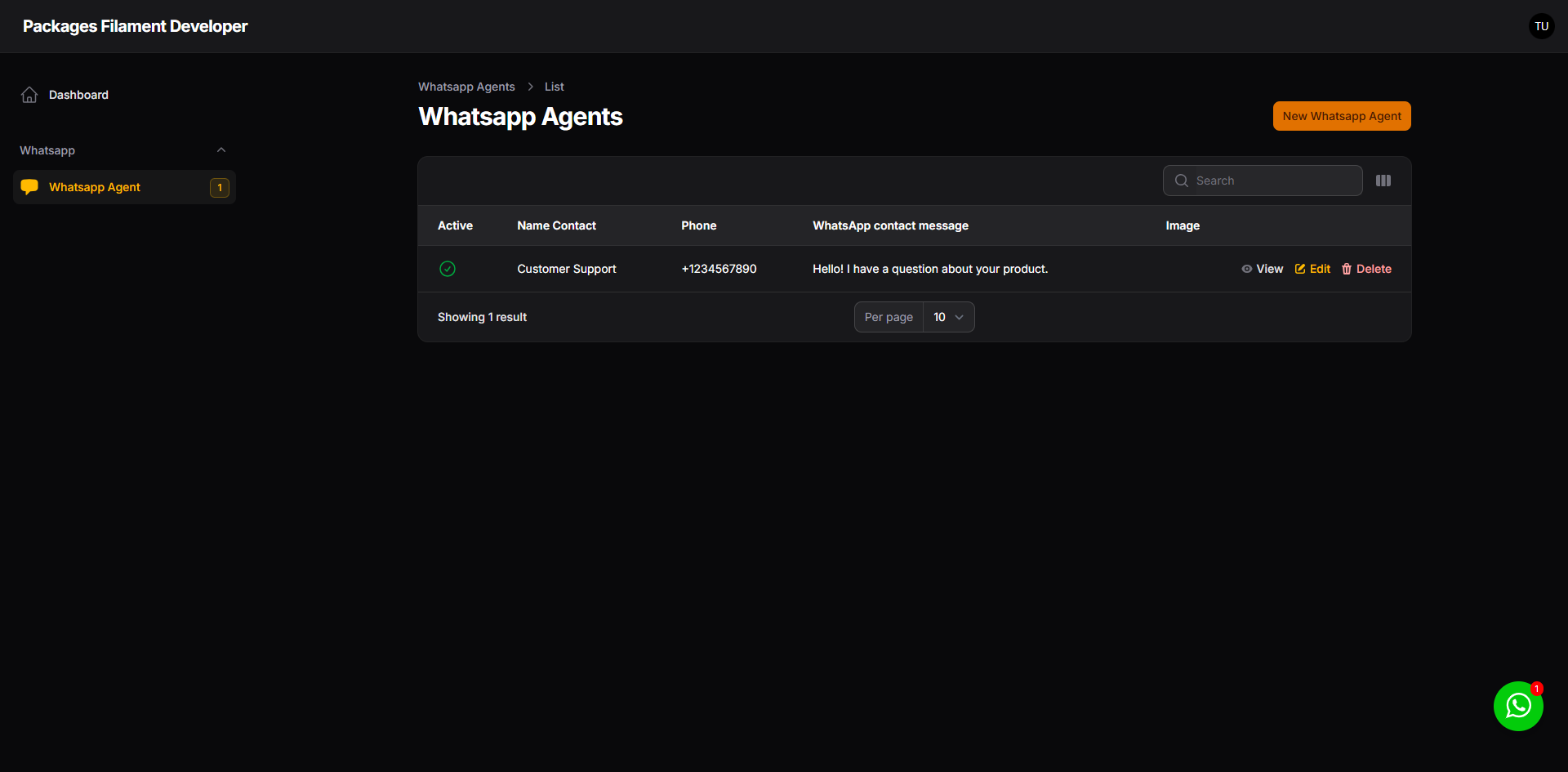Open the per page dropdown showing 10

click(x=947, y=317)
